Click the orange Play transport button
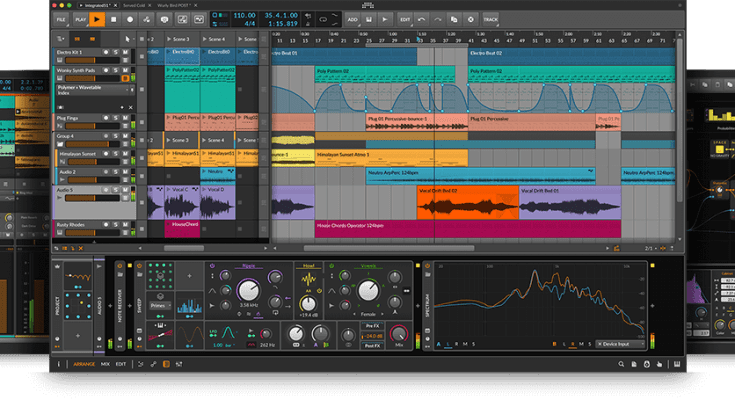The width and height of the screenshot is (735, 400). 97,18
